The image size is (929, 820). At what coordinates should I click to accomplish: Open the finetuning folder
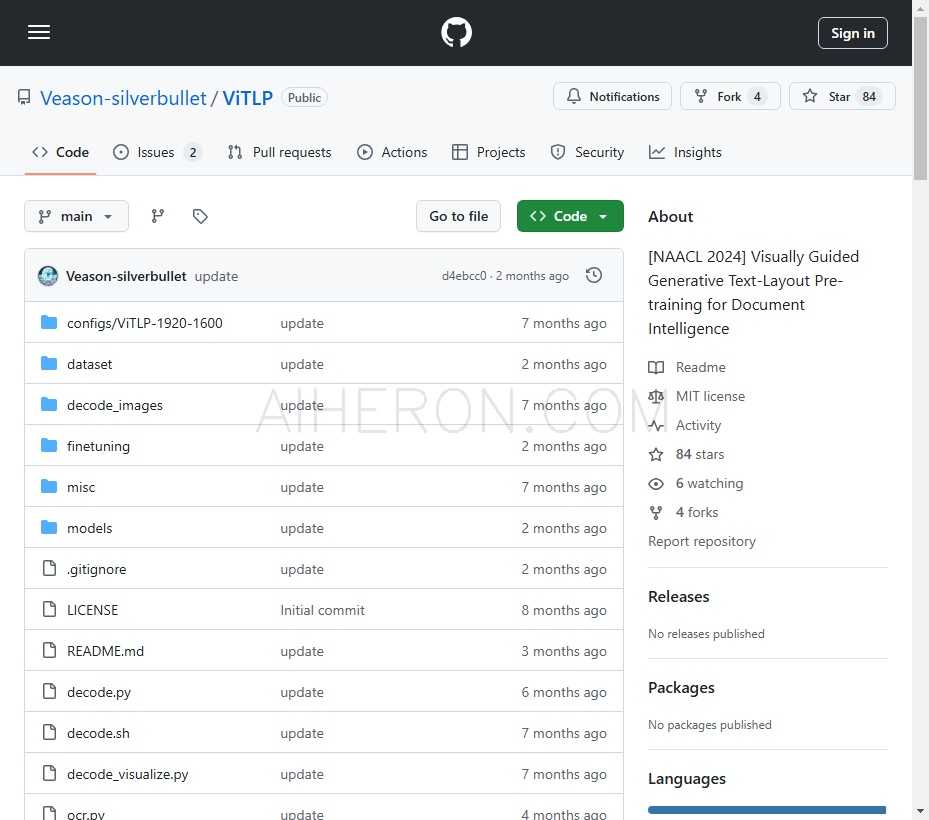click(98, 446)
